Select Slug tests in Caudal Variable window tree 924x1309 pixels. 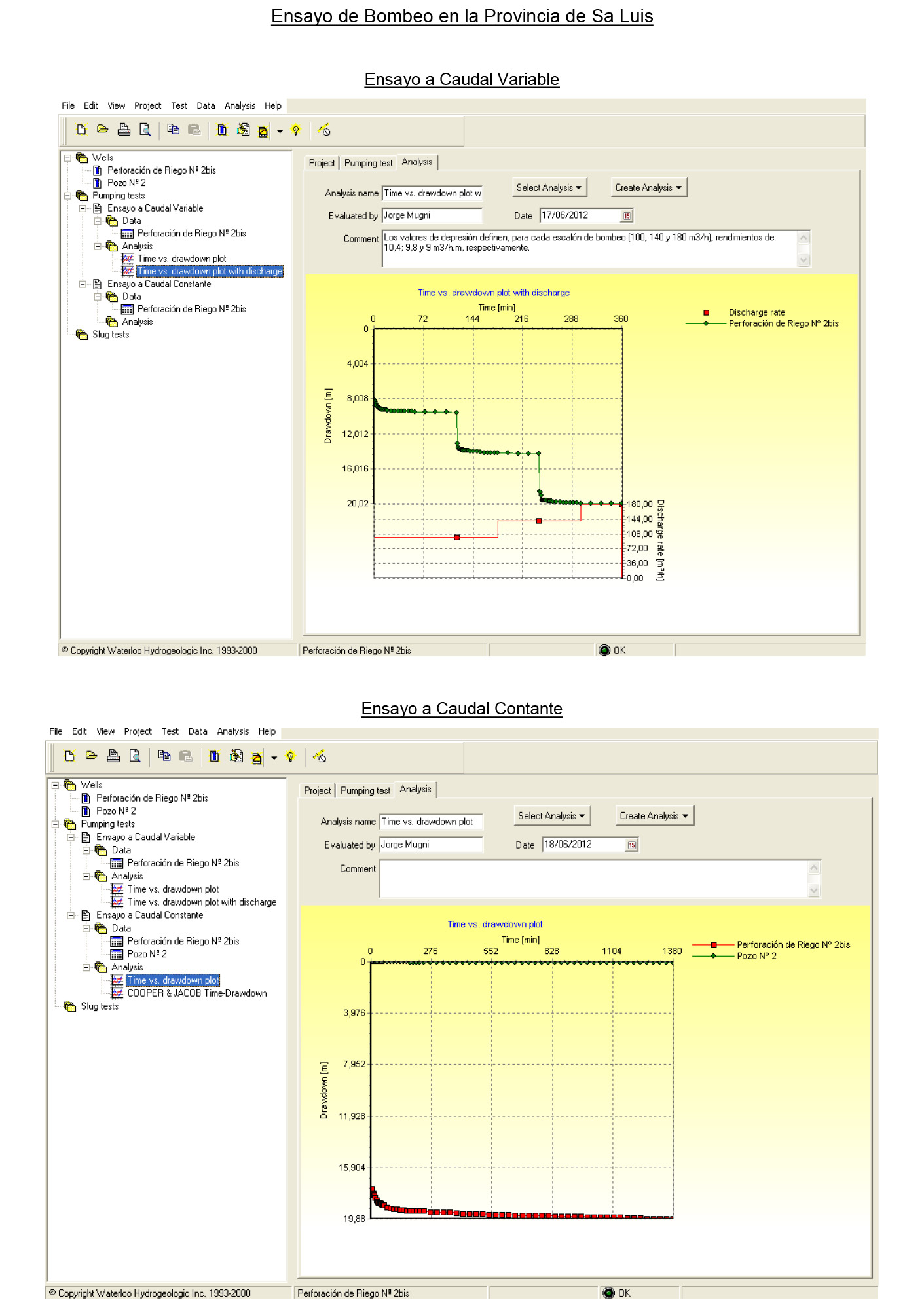(111, 335)
